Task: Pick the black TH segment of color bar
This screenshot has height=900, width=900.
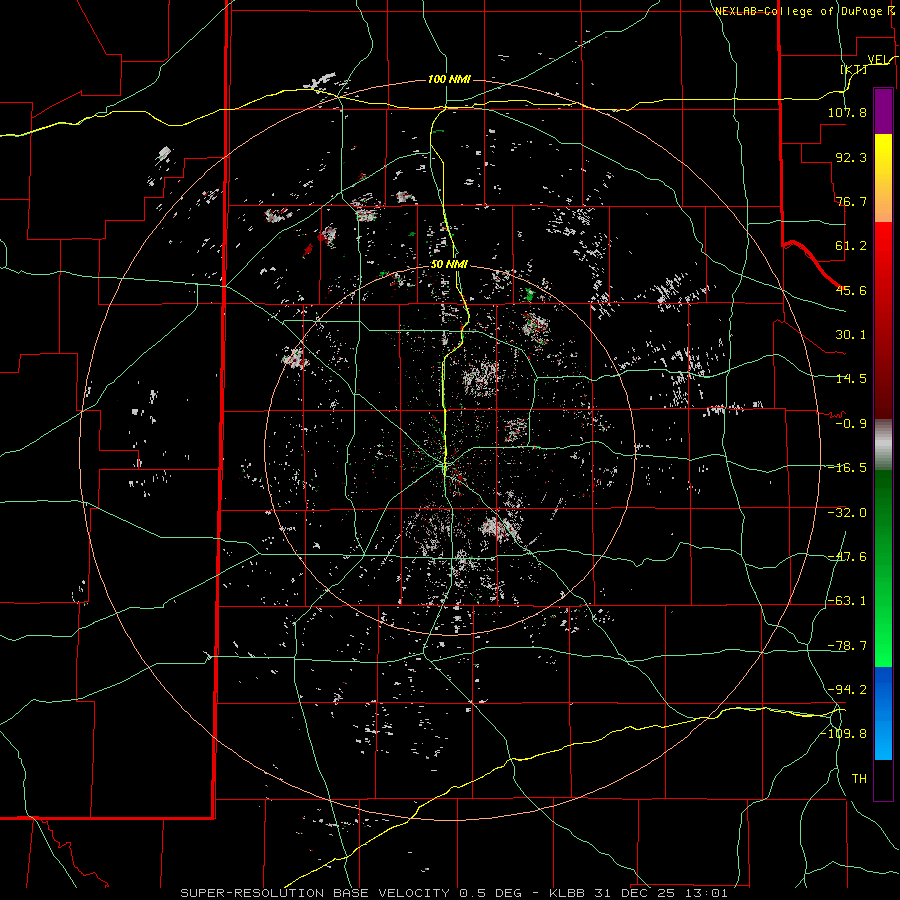Action: [x=883, y=780]
